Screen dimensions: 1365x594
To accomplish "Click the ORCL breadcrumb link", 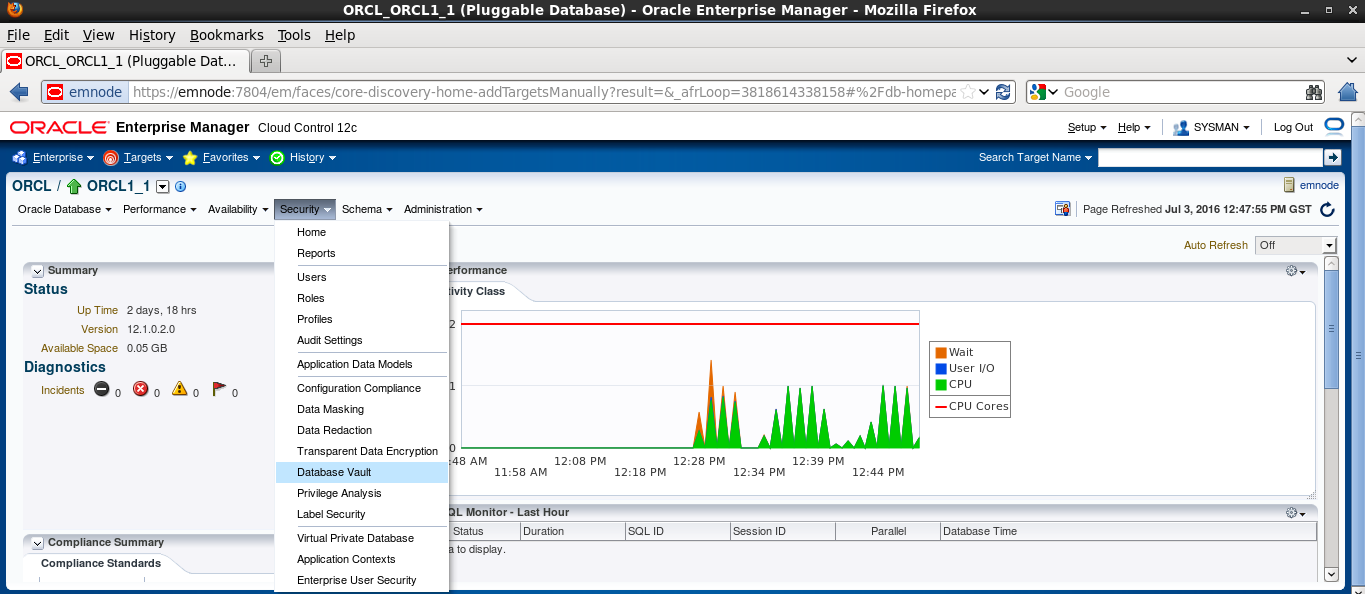I will pyautogui.click(x=32, y=186).
